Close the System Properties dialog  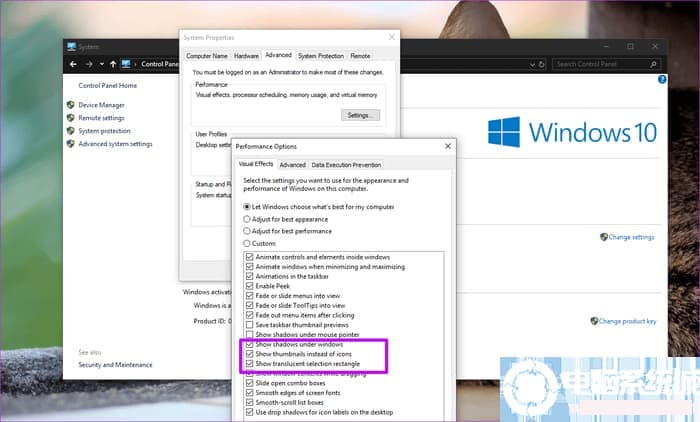click(392, 38)
